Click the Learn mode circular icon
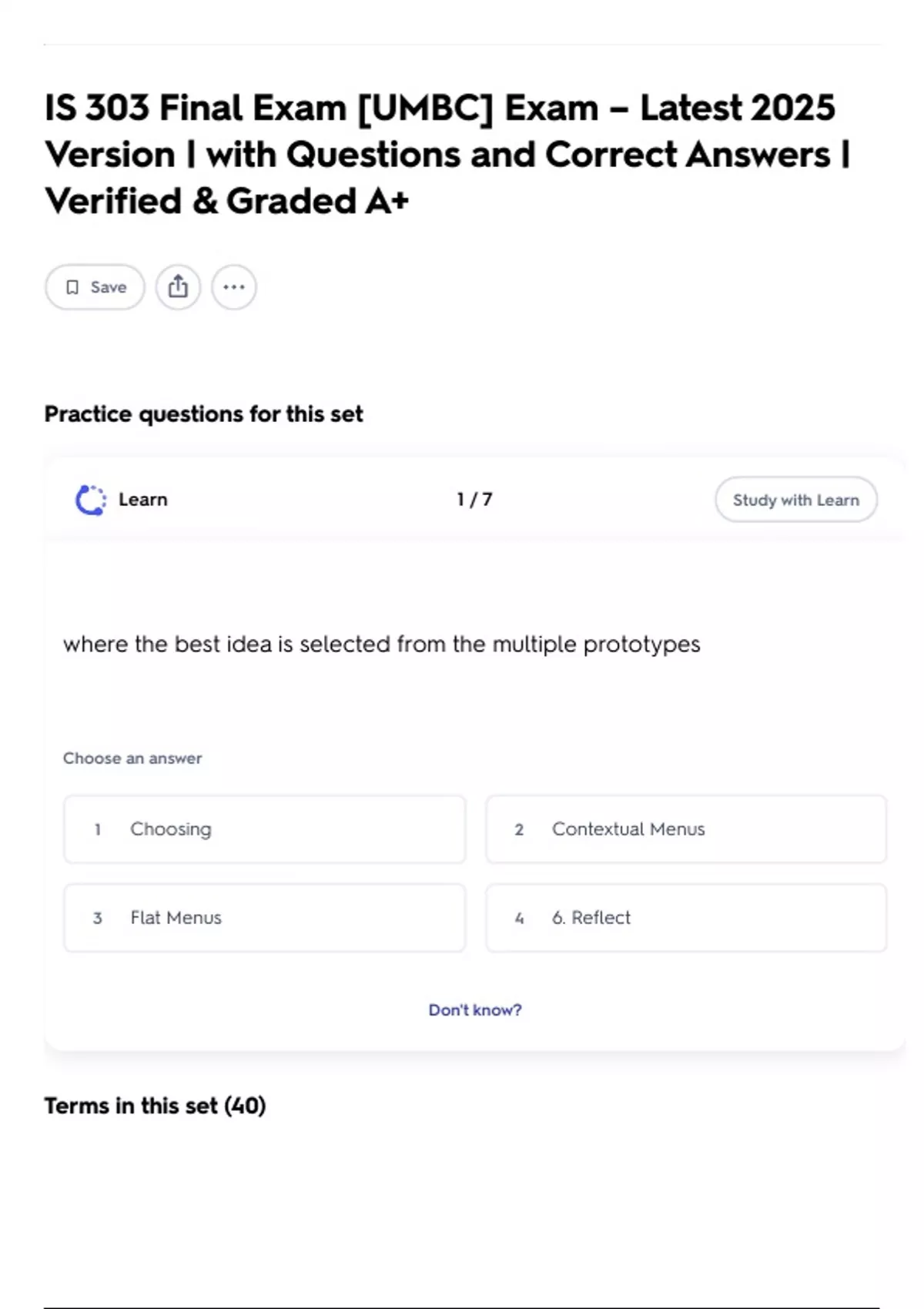The image size is (924, 1309). 91,500
